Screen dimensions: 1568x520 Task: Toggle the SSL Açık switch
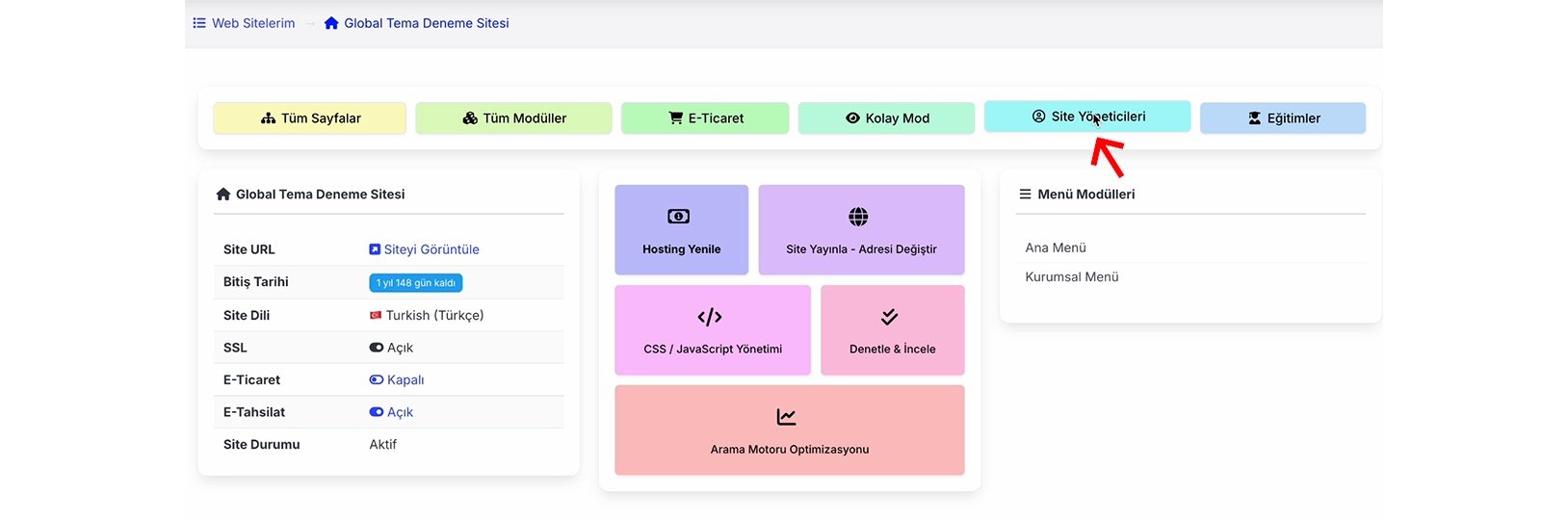[377, 348]
